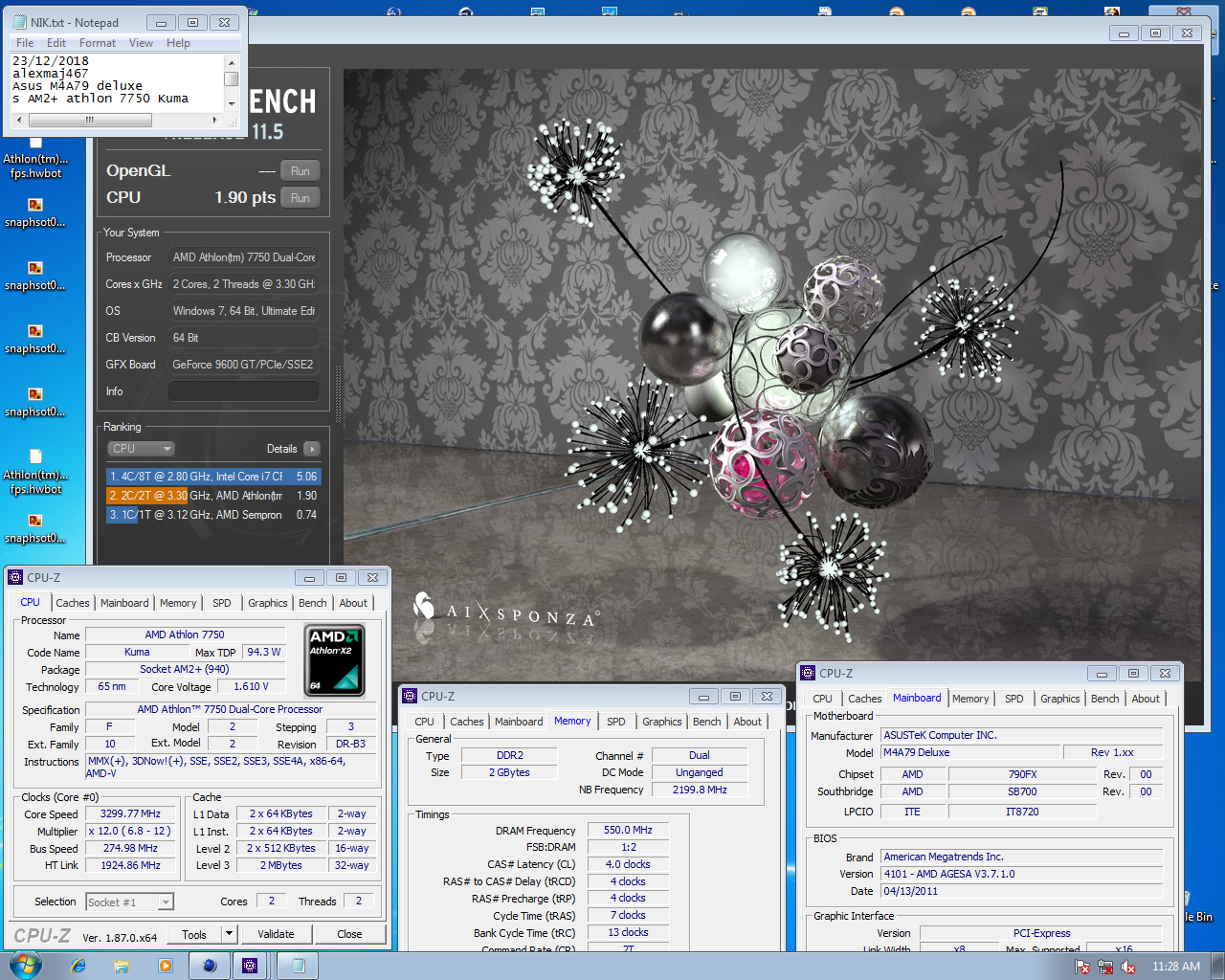Click the Close button in CPU-Z
The width and height of the screenshot is (1225, 980).
click(x=349, y=934)
